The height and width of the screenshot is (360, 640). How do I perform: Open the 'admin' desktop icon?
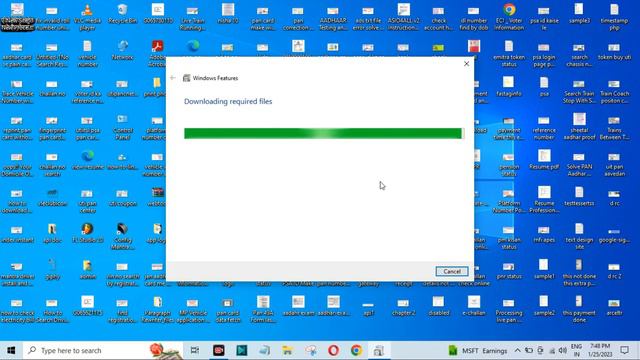(87, 269)
